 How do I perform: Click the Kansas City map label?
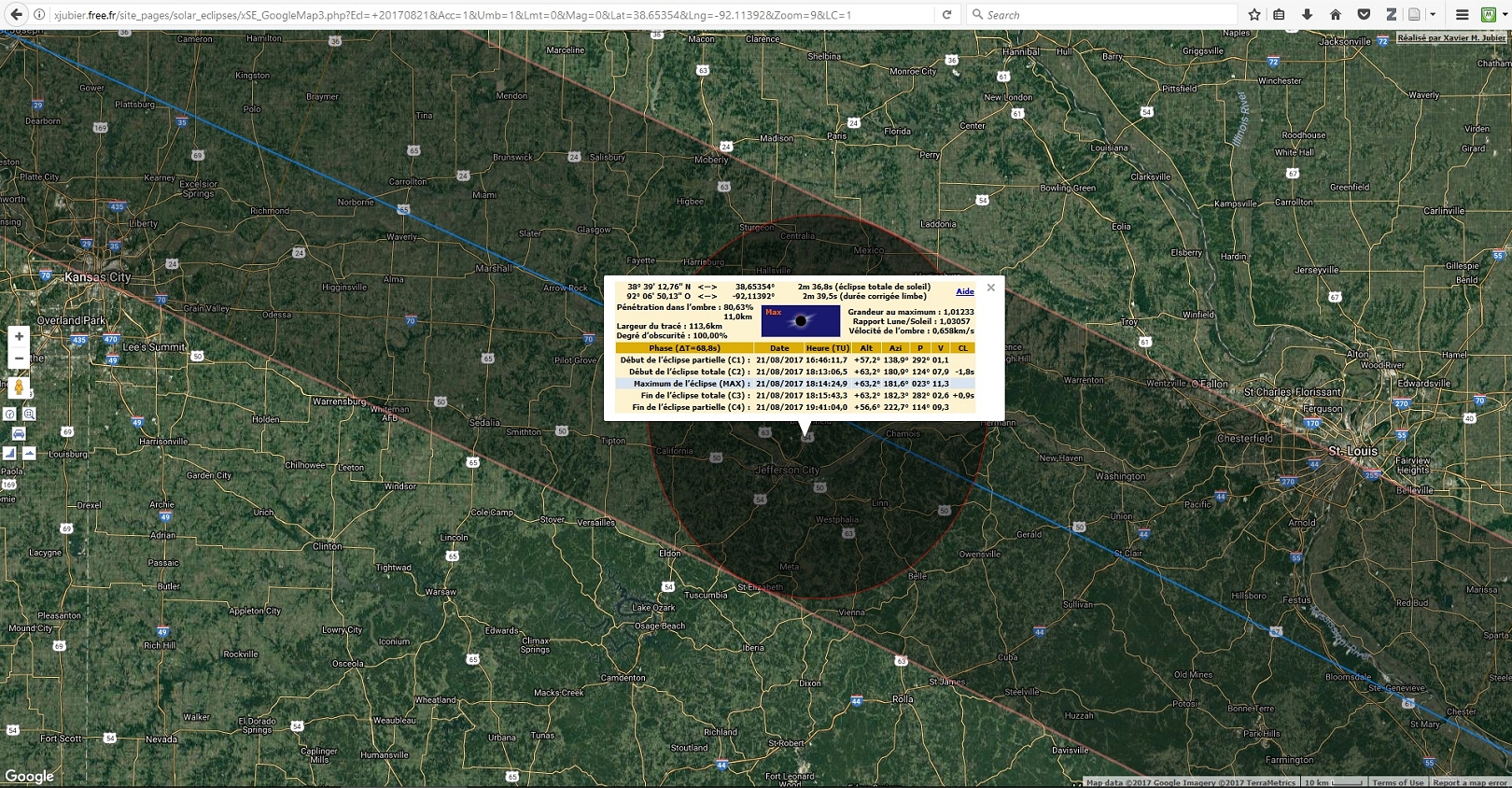coord(98,277)
